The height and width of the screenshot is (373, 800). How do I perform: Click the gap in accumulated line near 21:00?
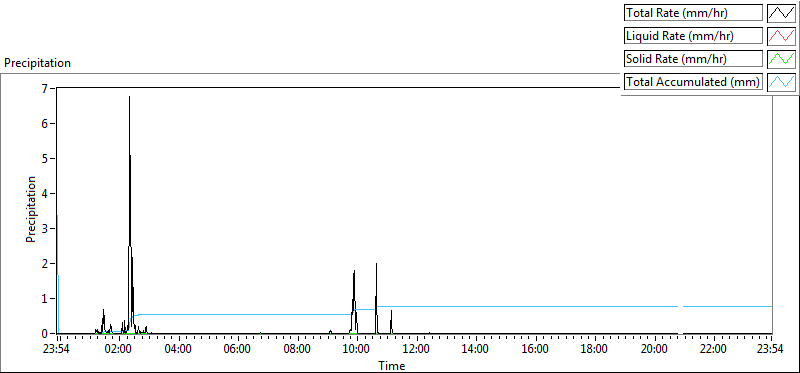tap(681, 306)
